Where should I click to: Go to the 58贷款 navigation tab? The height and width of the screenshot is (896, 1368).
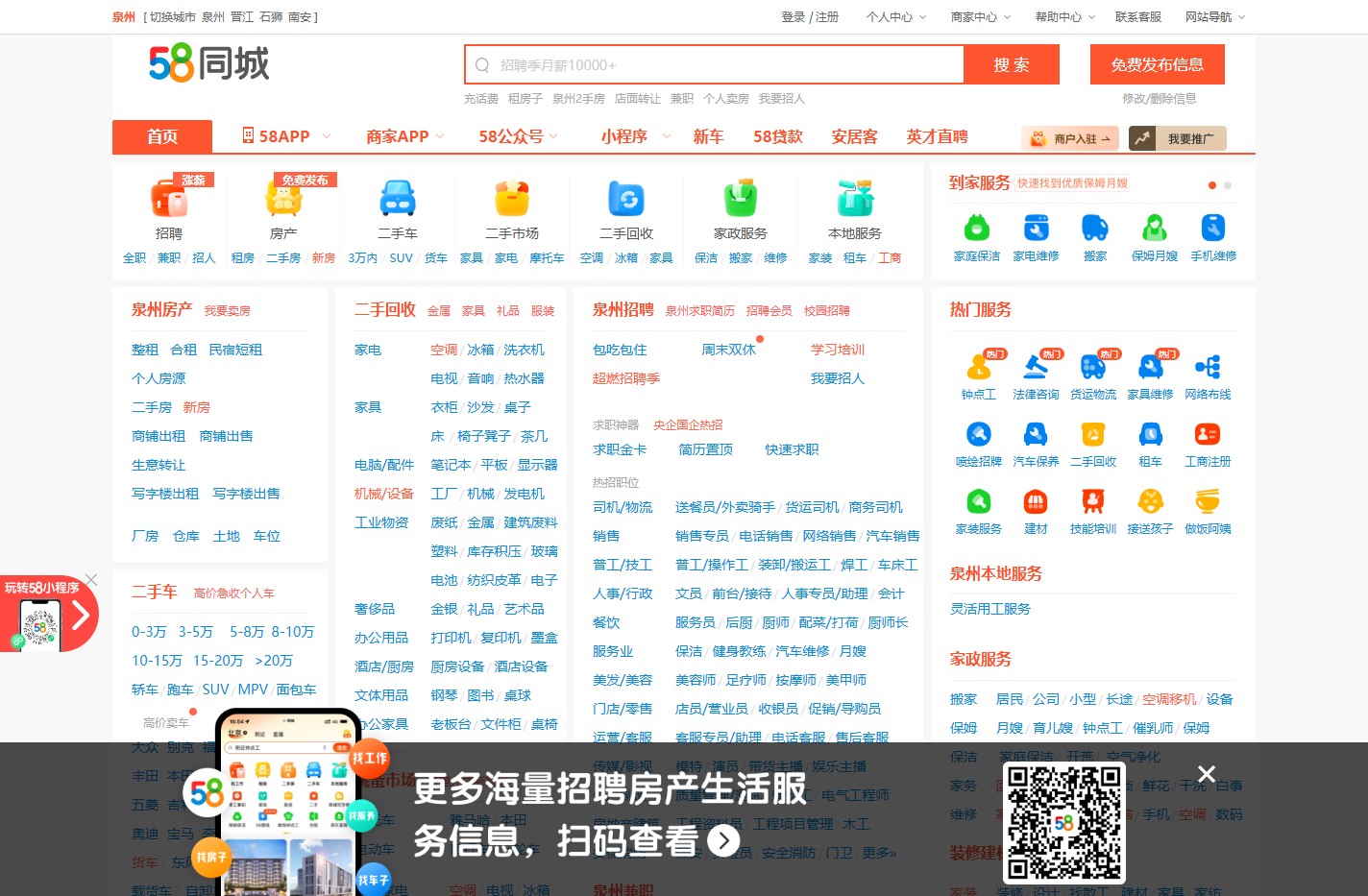[778, 136]
